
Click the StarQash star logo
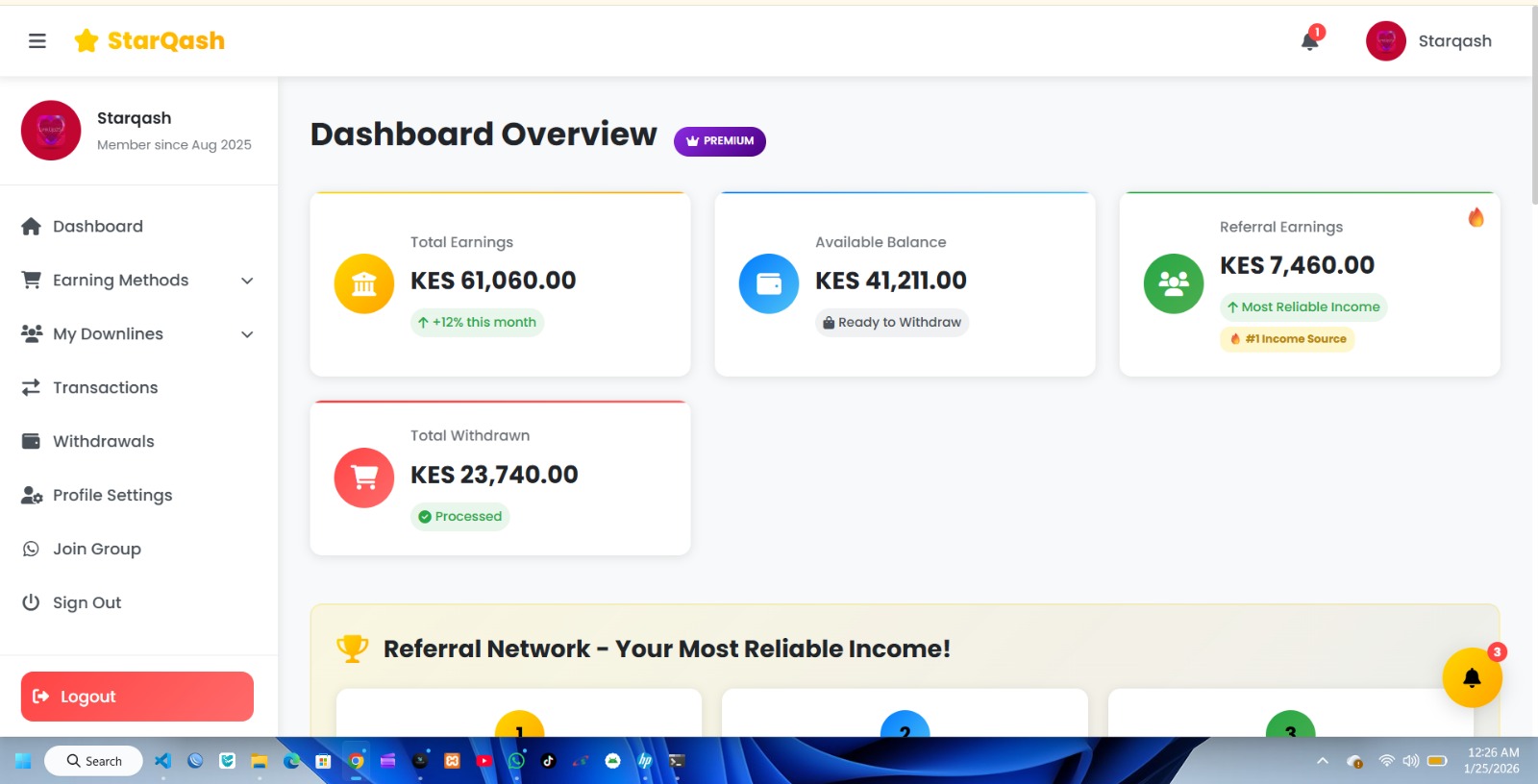tap(87, 40)
